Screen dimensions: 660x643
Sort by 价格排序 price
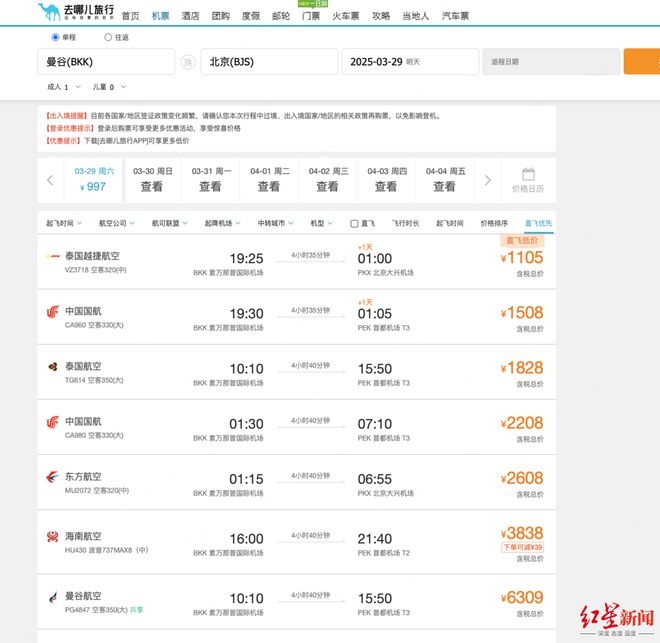pyautogui.click(x=494, y=223)
